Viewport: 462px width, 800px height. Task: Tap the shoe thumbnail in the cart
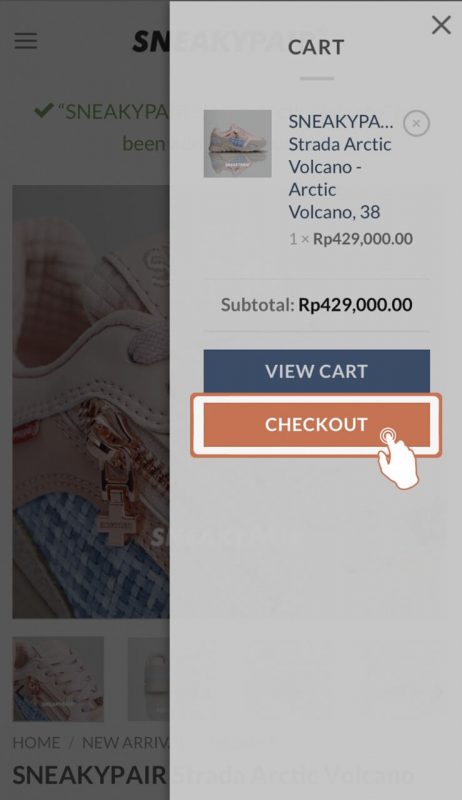click(x=238, y=143)
